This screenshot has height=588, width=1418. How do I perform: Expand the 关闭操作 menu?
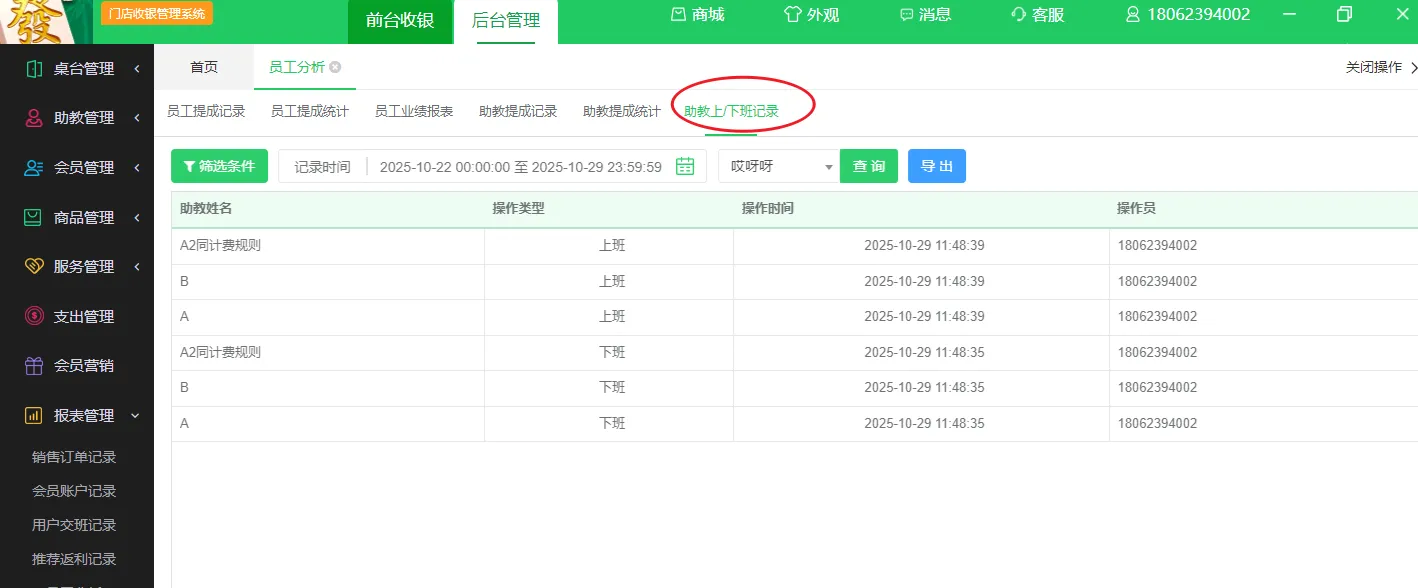click(1380, 68)
